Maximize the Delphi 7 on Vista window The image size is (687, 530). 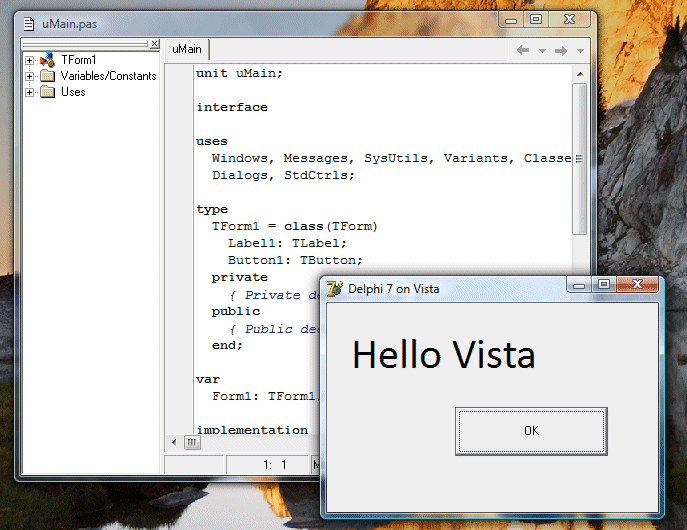coord(604,285)
